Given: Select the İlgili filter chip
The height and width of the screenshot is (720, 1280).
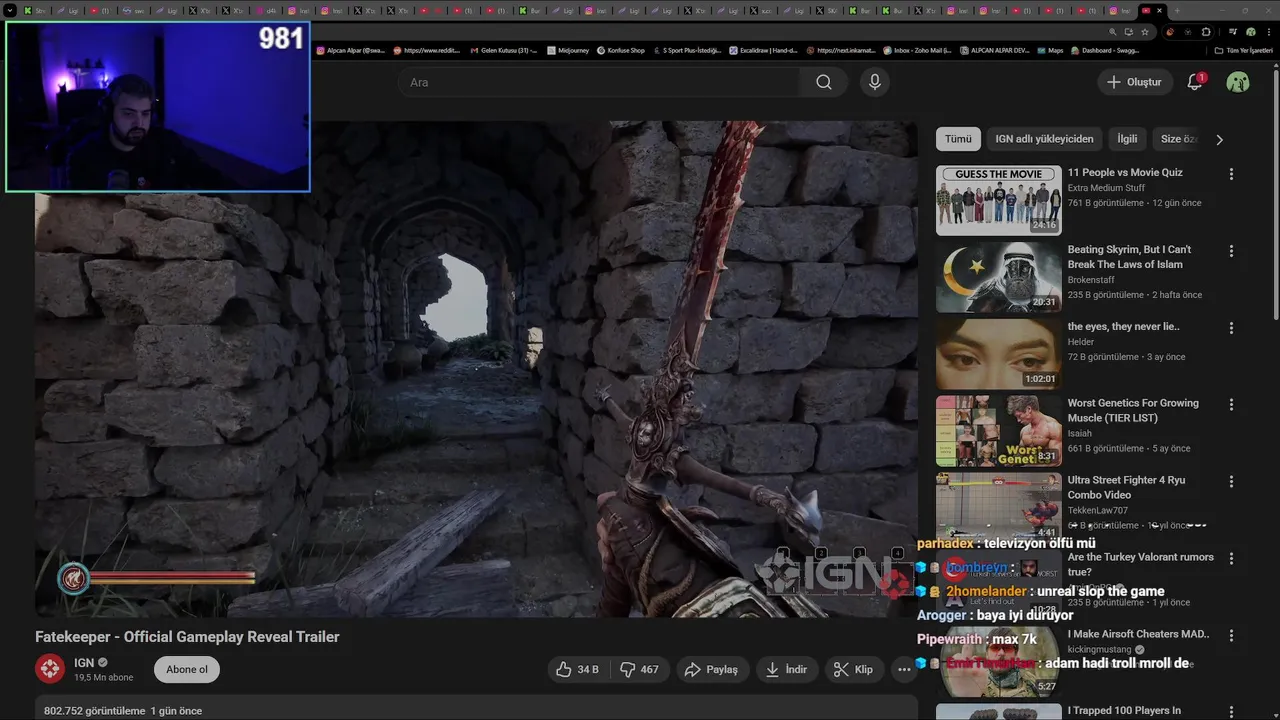Looking at the screenshot, I should point(1127,139).
